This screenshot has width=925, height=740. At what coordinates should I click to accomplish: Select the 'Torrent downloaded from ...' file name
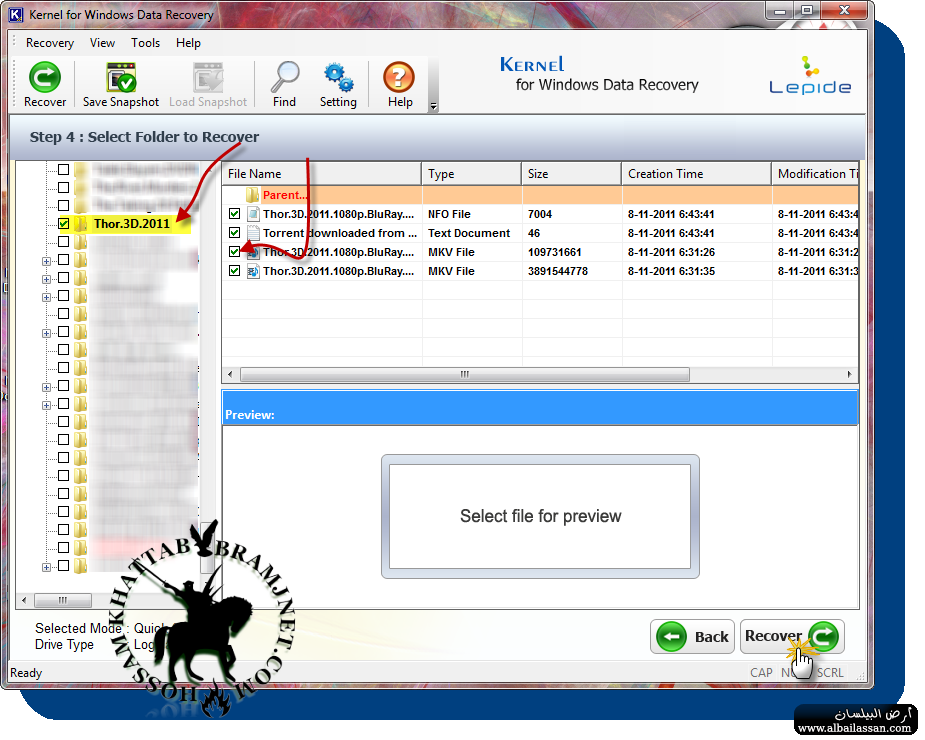pyautogui.click(x=340, y=233)
